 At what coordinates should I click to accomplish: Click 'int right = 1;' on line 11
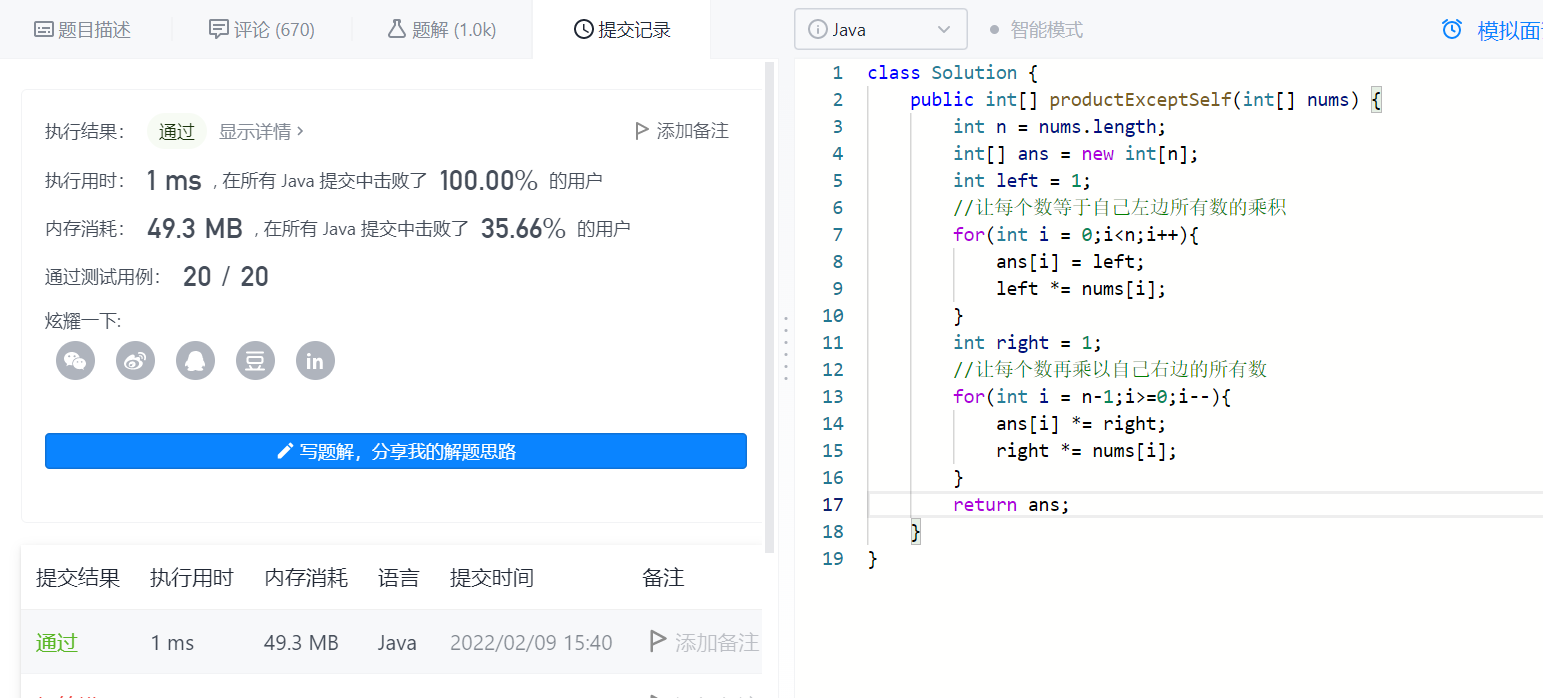tap(1027, 343)
